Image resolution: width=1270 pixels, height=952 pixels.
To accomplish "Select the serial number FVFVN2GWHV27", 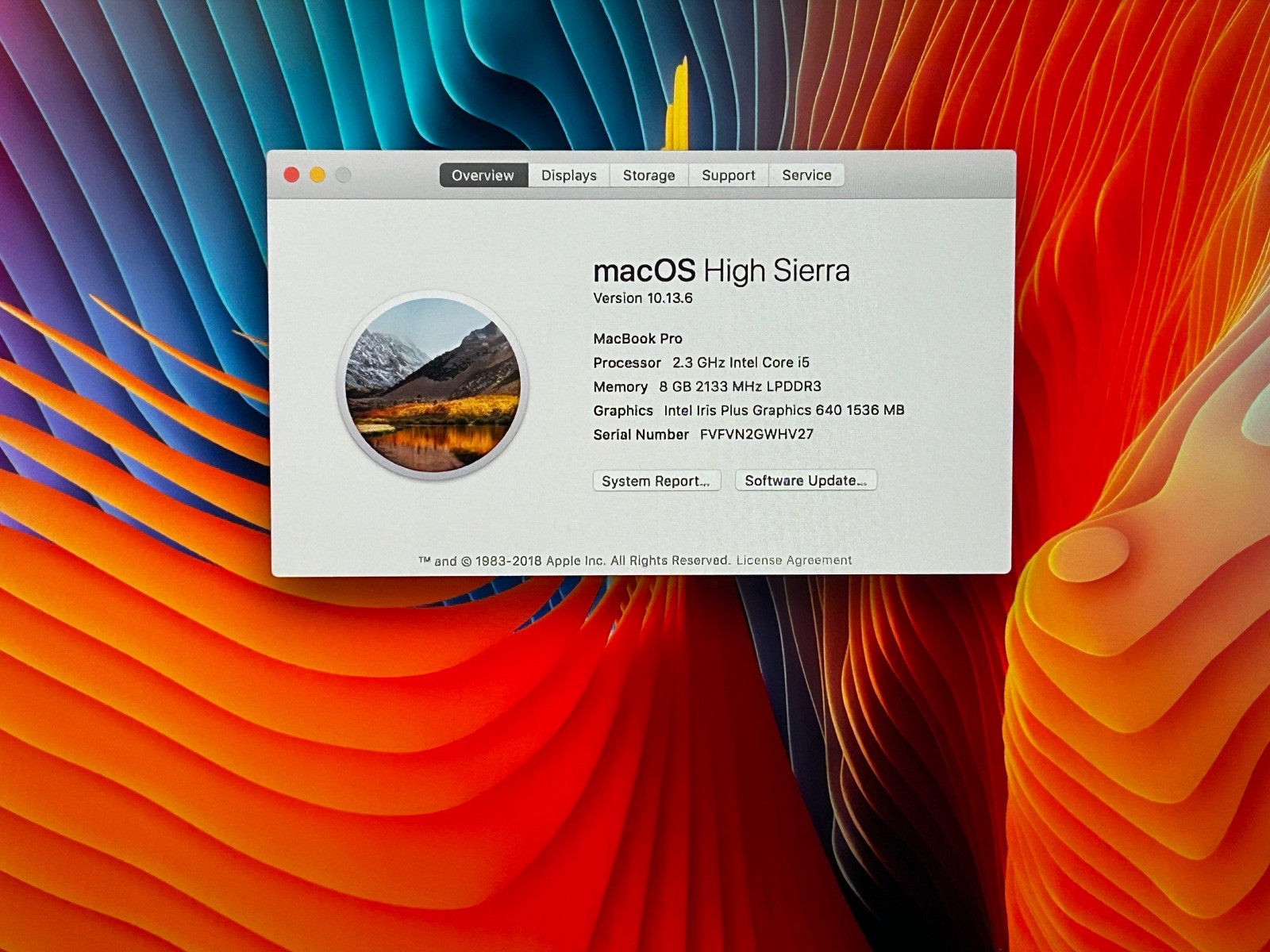I will pyautogui.click(x=756, y=434).
